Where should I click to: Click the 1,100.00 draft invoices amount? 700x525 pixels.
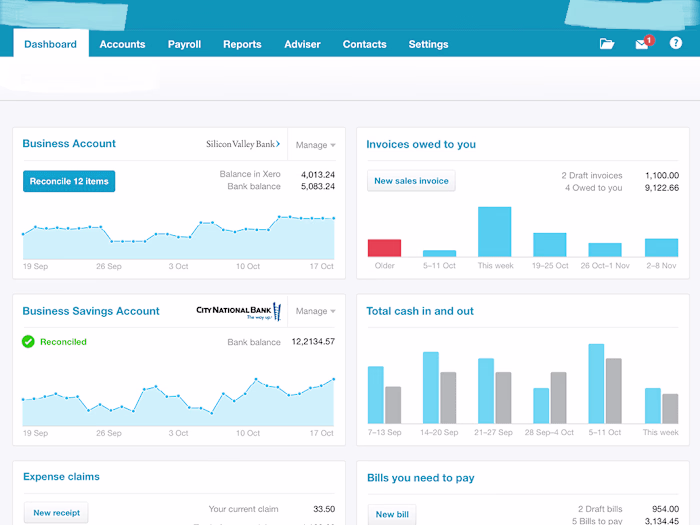pos(662,175)
